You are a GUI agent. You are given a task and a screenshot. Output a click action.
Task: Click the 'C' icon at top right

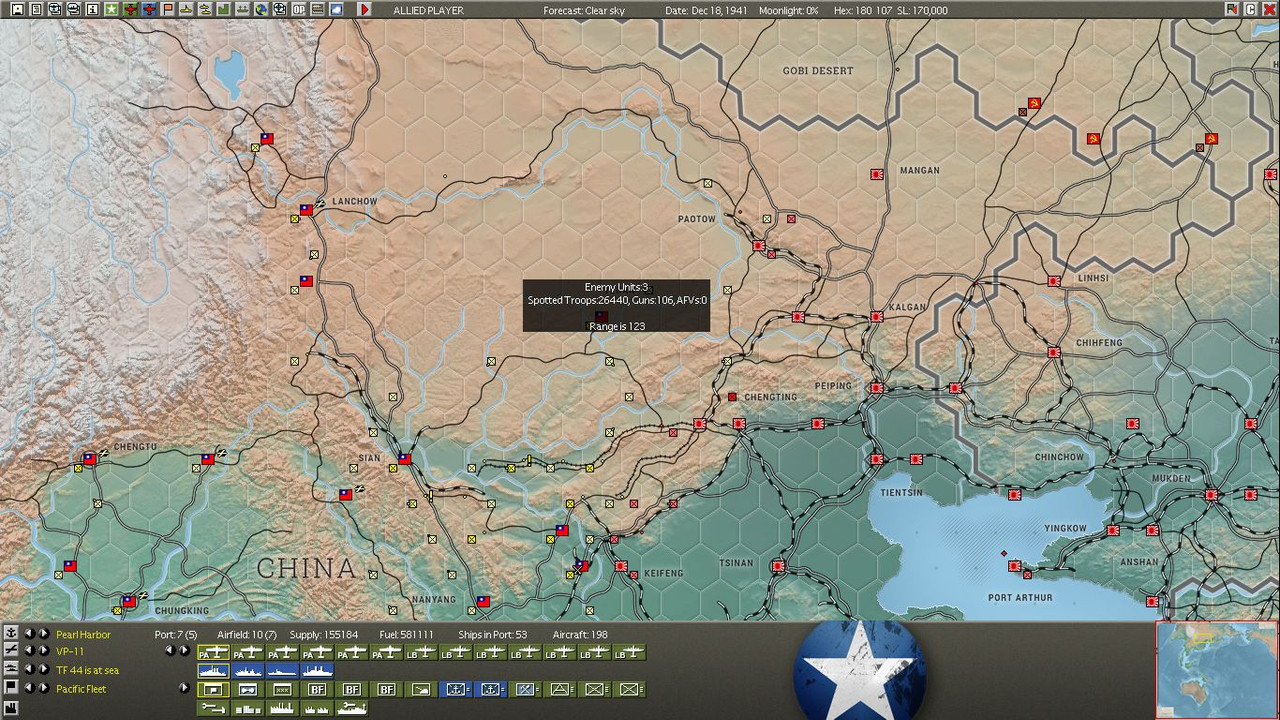(x=1251, y=9)
